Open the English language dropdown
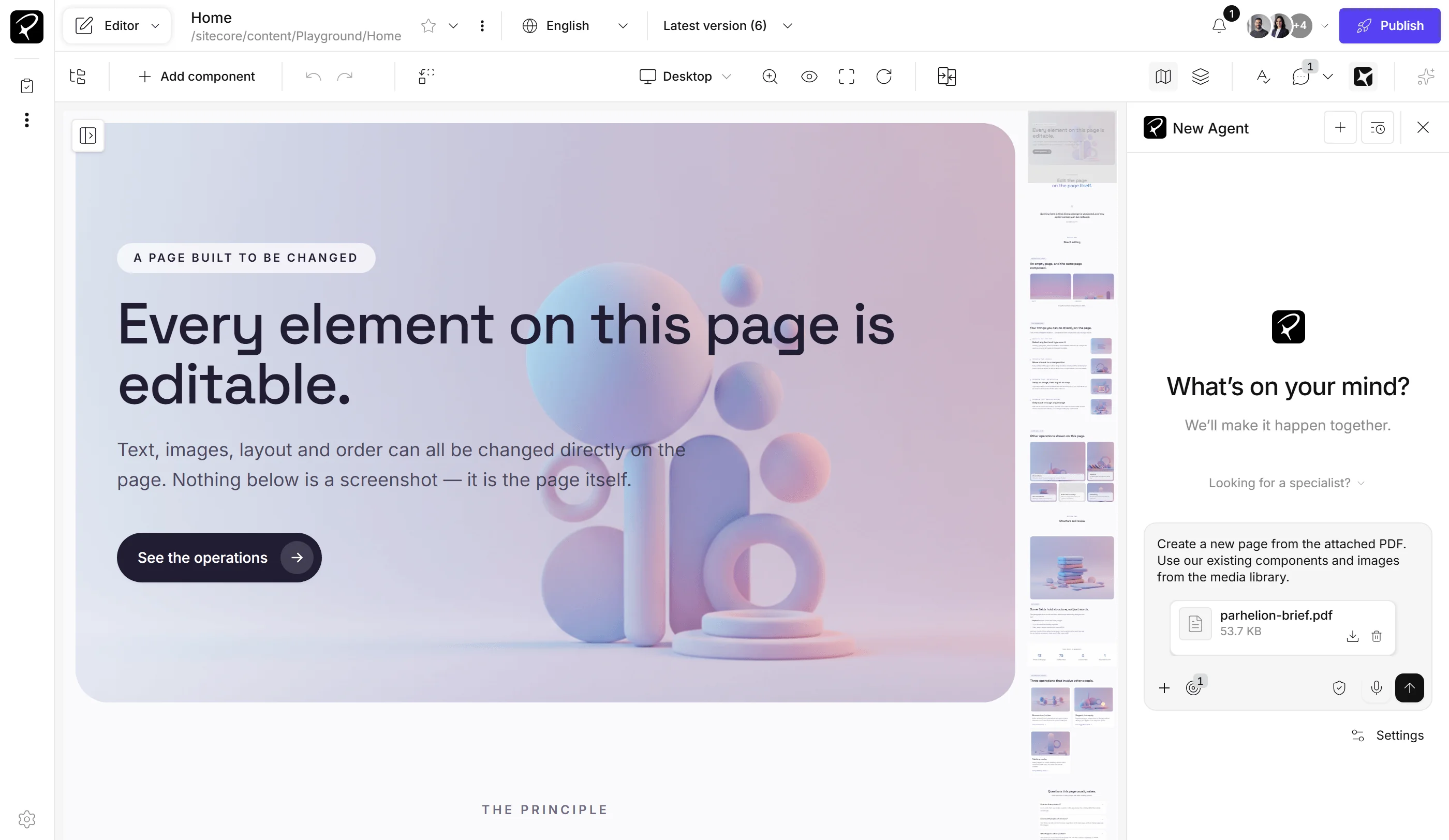The image size is (1449, 840). click(x=574, y=26)
